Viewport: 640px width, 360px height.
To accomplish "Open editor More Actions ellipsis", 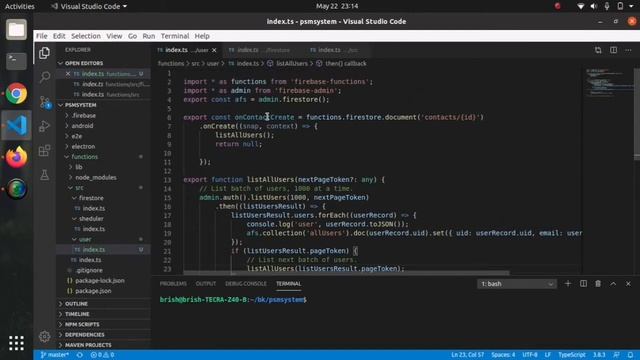I will (628, 50).
